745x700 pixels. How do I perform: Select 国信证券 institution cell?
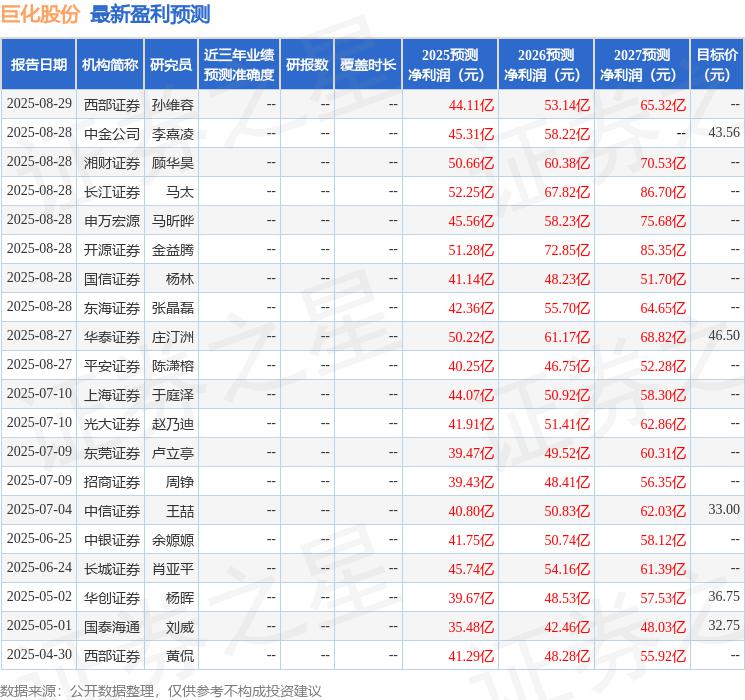112,279
